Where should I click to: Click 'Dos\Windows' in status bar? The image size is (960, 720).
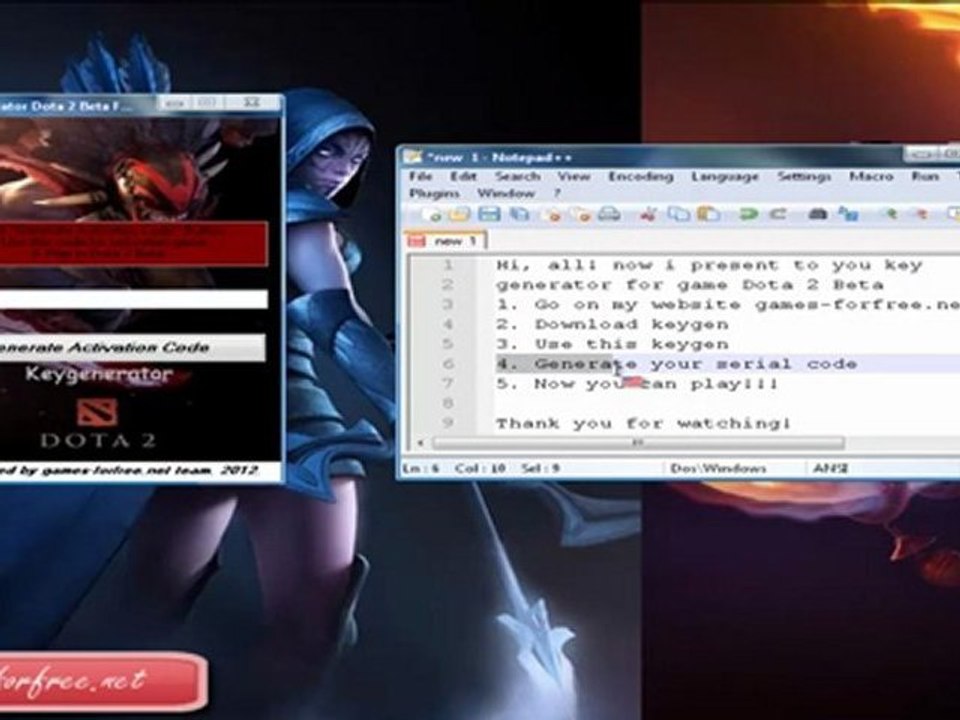coord(718,468)
